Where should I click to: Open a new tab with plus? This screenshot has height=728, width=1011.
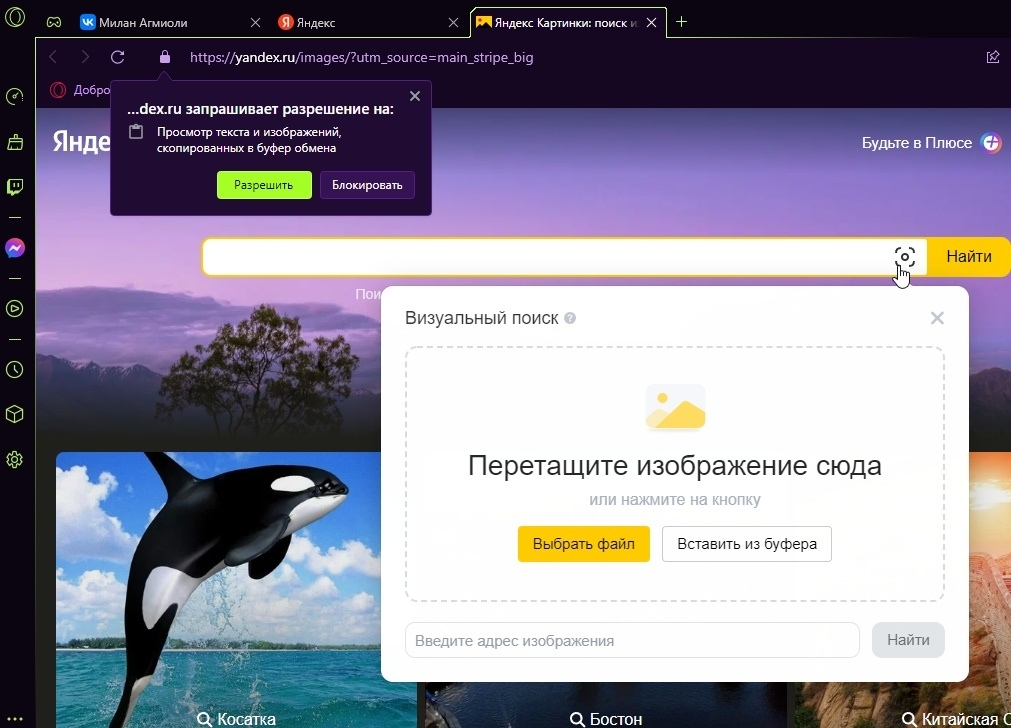click(681, 22)
